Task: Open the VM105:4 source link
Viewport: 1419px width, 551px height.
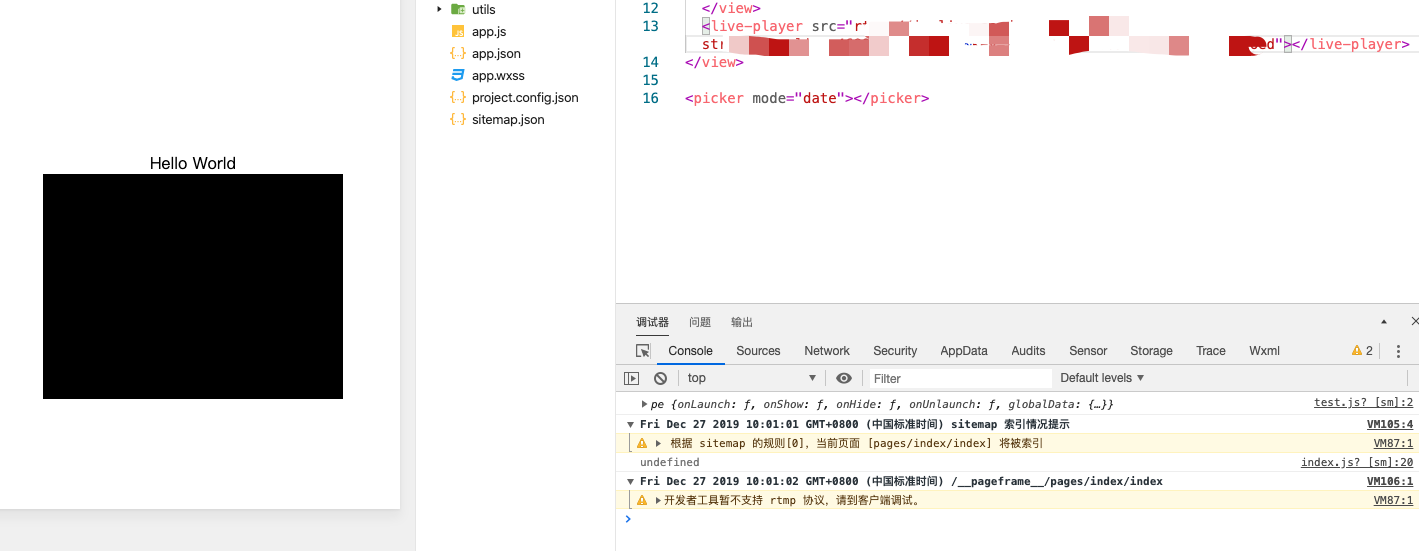Action: click(x=1390, y=425)
